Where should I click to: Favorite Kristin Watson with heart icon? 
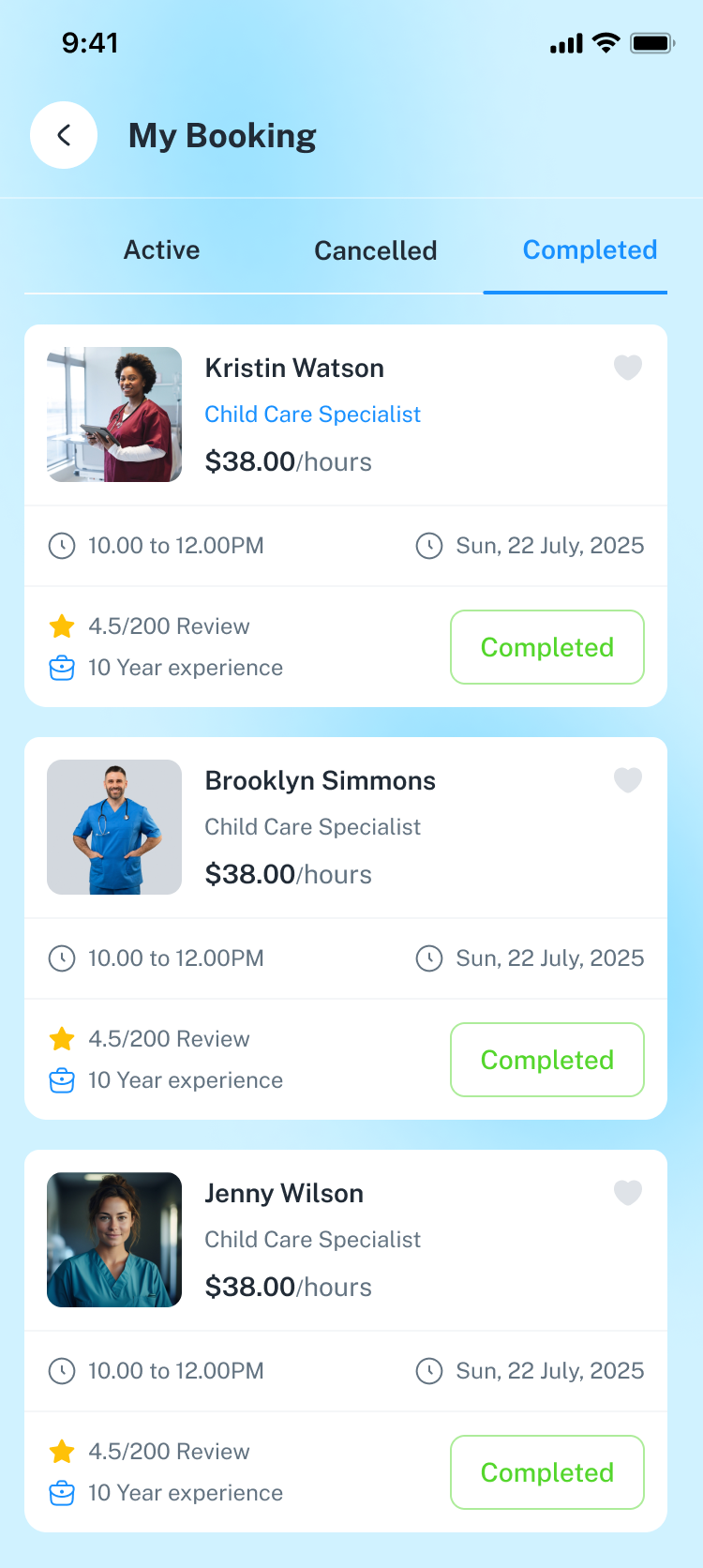[628, 368]
